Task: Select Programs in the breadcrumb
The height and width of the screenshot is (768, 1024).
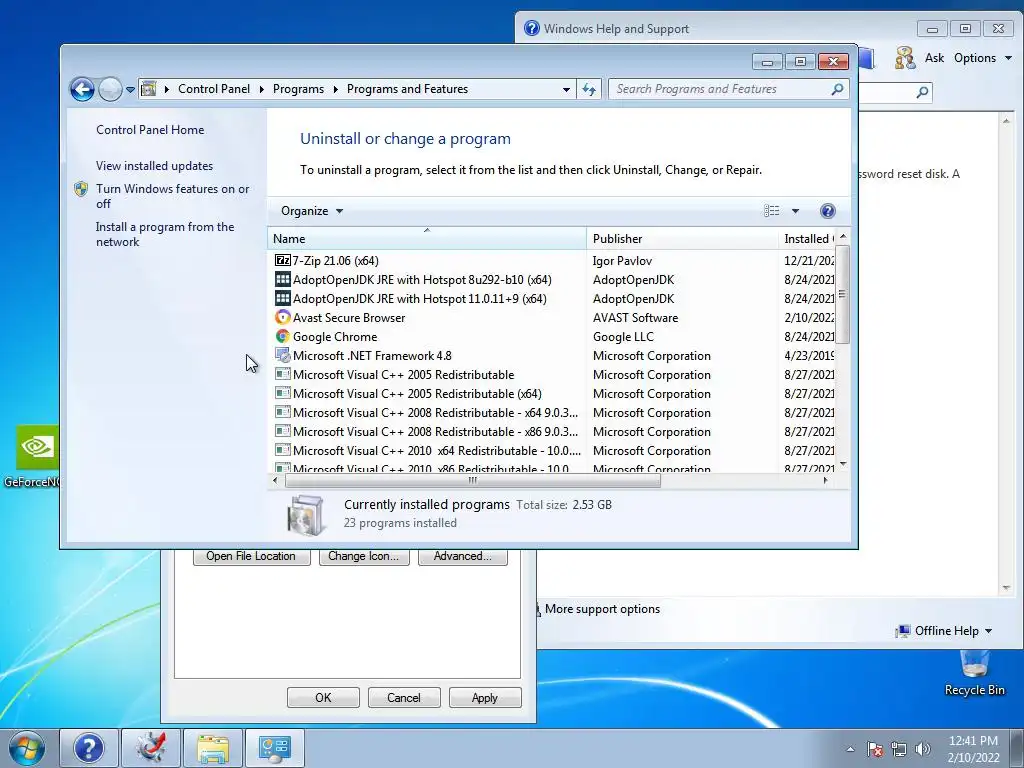Action: [298, 89]
